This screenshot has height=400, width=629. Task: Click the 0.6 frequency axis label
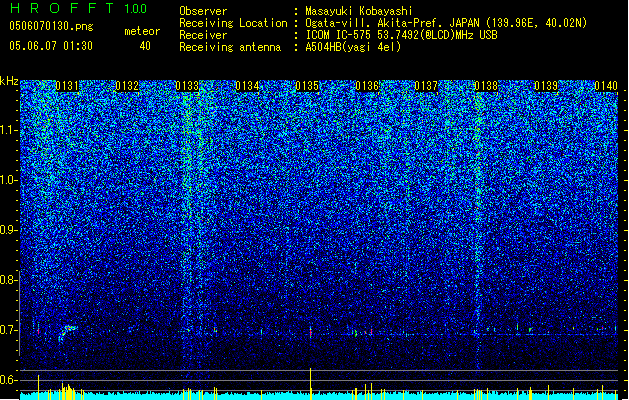pos(8,380)
